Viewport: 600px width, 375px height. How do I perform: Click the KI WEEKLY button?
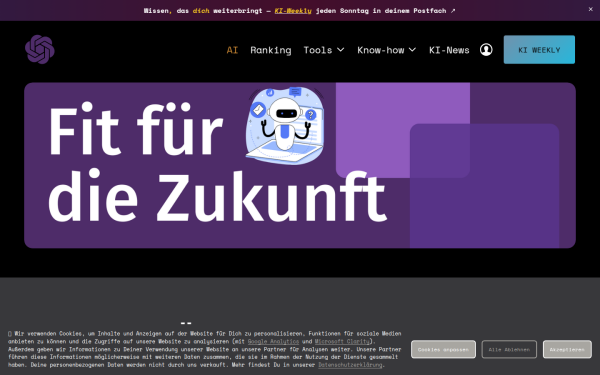click(x=539, y=50)
